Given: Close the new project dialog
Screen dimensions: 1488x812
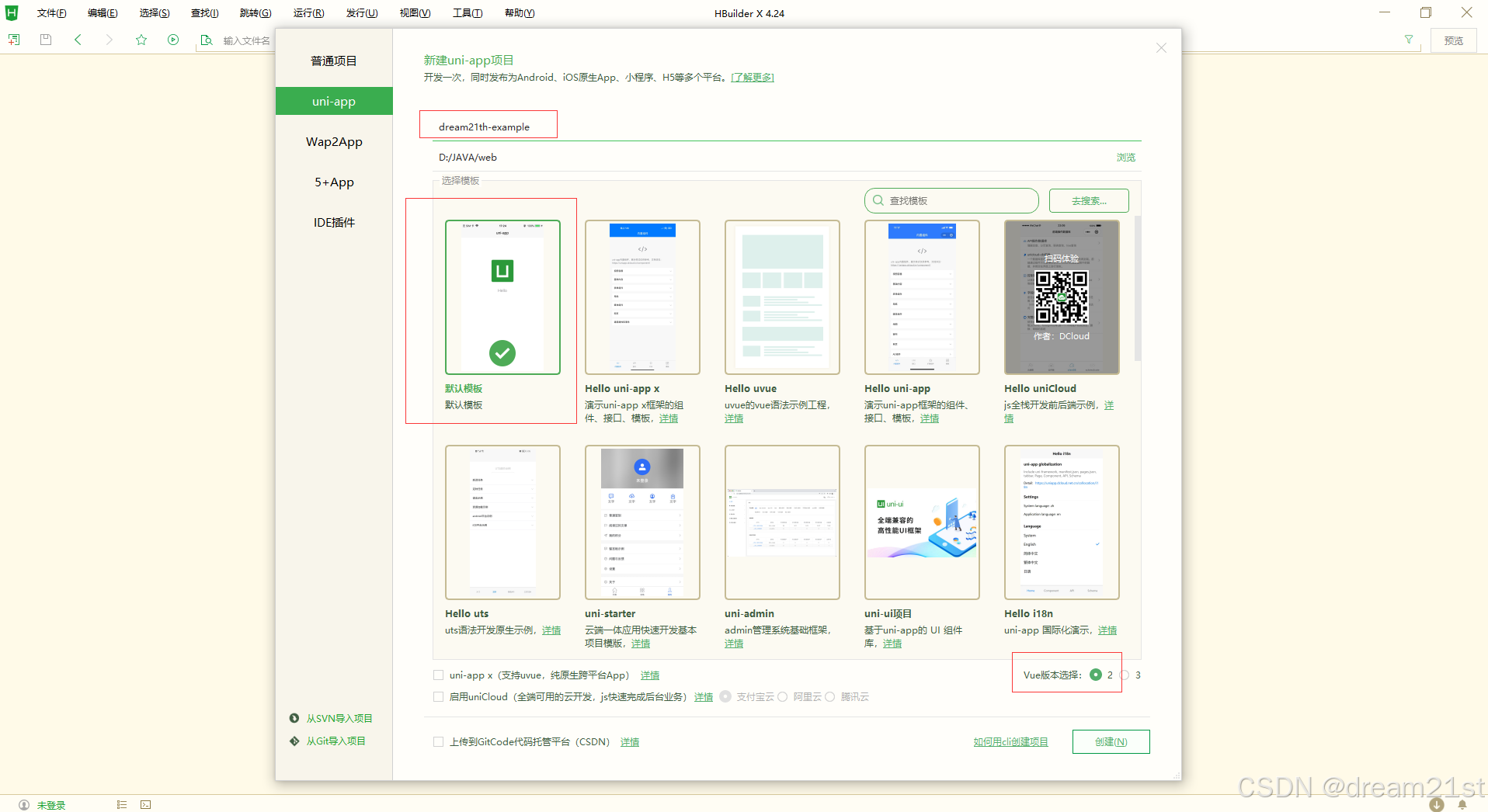Looking at the screenshot, I should tap(1161, 48).
